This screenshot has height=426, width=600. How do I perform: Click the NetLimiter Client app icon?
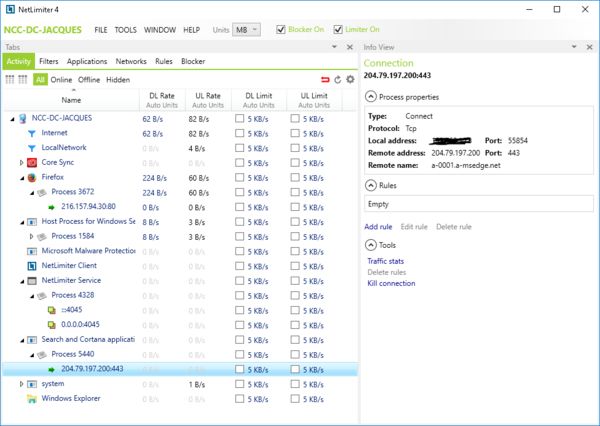click(32, 266)
